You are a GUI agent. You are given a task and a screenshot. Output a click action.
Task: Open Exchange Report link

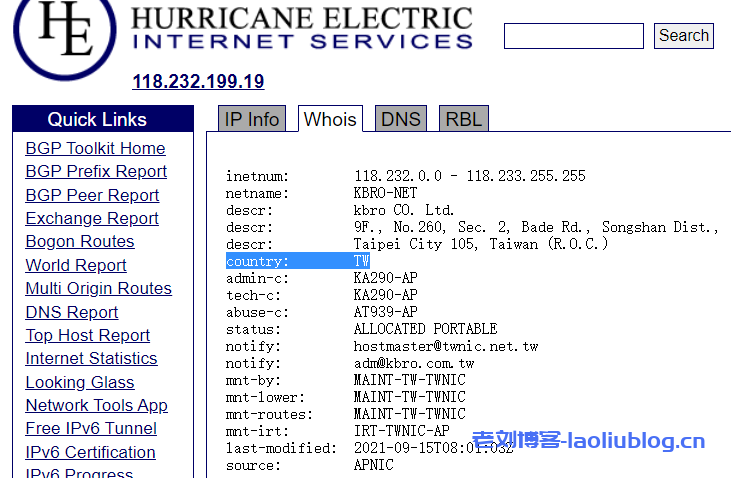click(x=92, y=218)
